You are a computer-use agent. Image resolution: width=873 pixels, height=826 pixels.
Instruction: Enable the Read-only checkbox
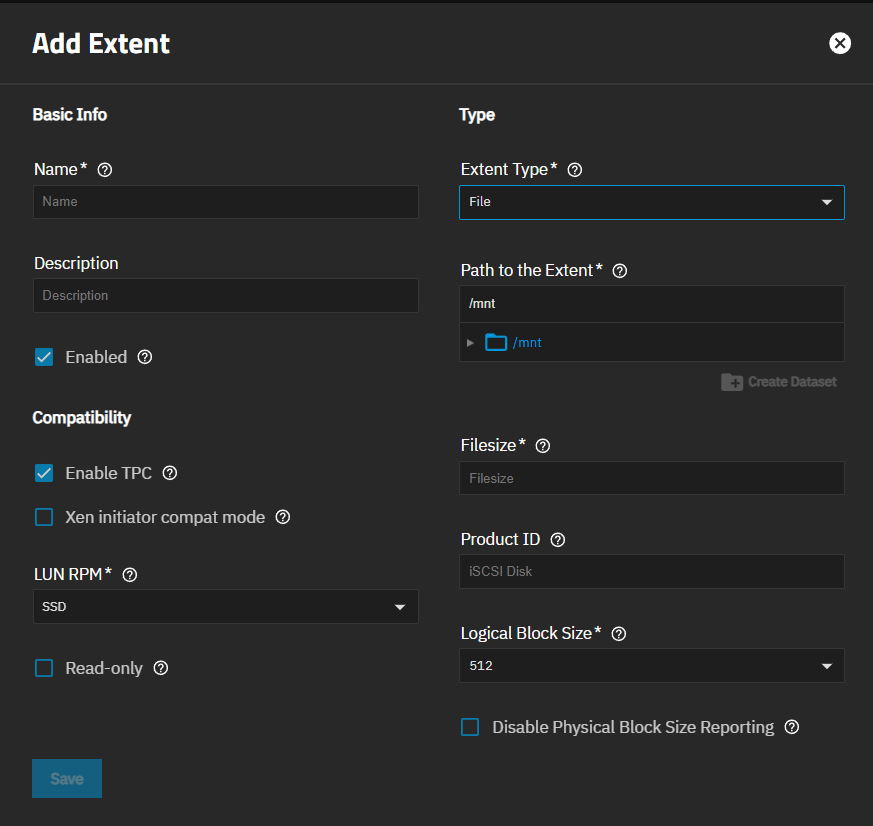tap(44, 668)
